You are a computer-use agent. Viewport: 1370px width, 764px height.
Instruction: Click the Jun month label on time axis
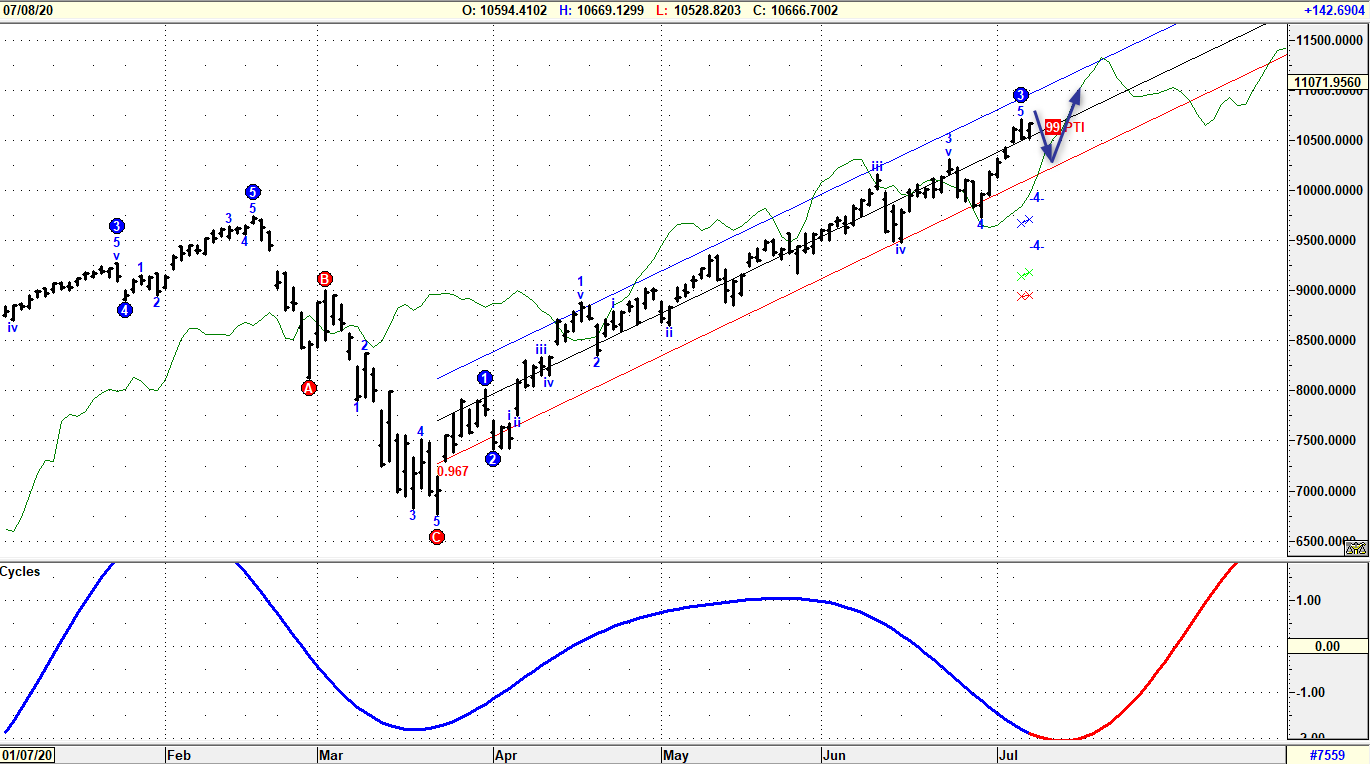(835, 755)
